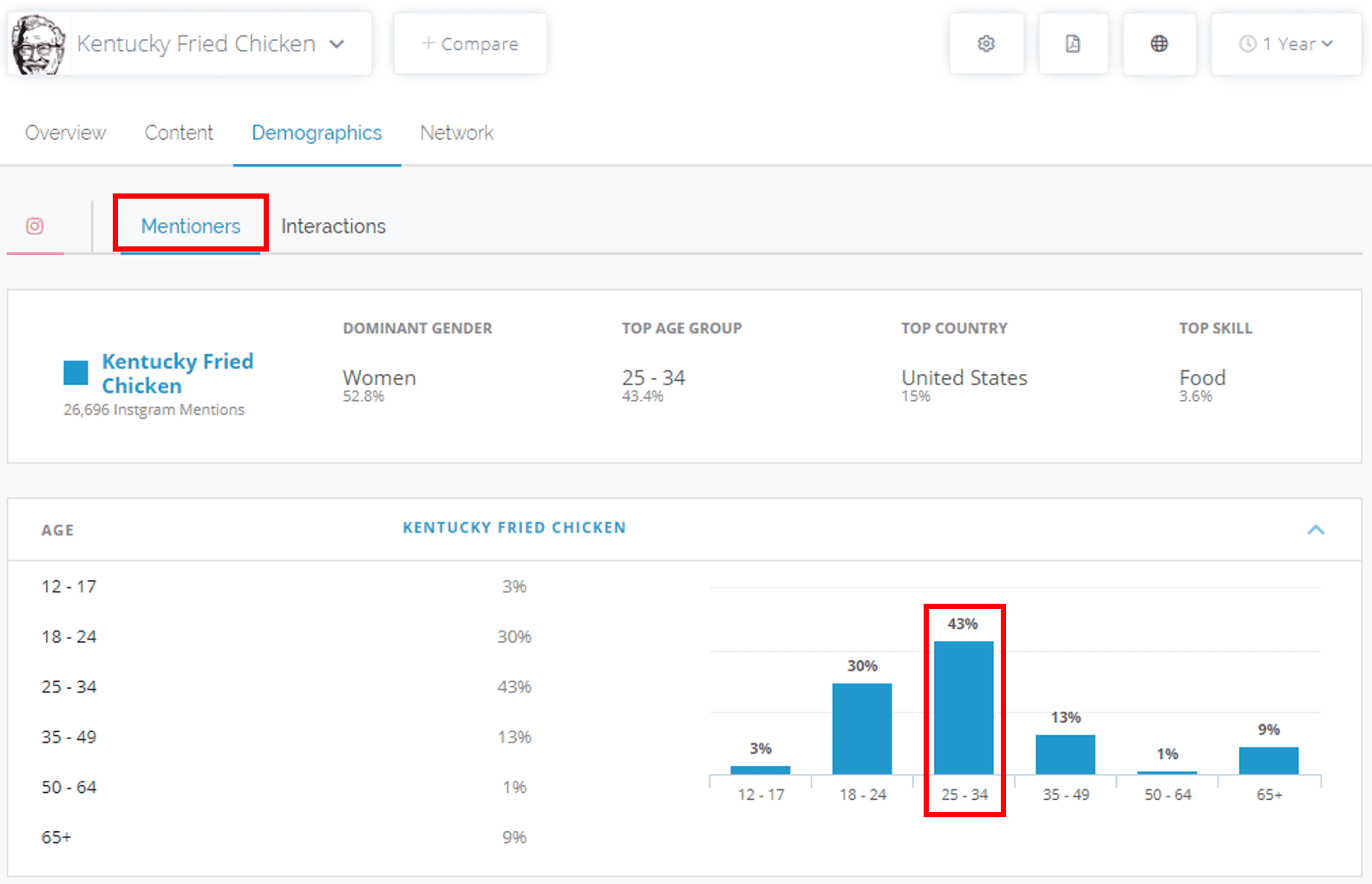Click the Food top skill value
Image resolution: width=1372 pixels, height=884 pixels.
1202,377
